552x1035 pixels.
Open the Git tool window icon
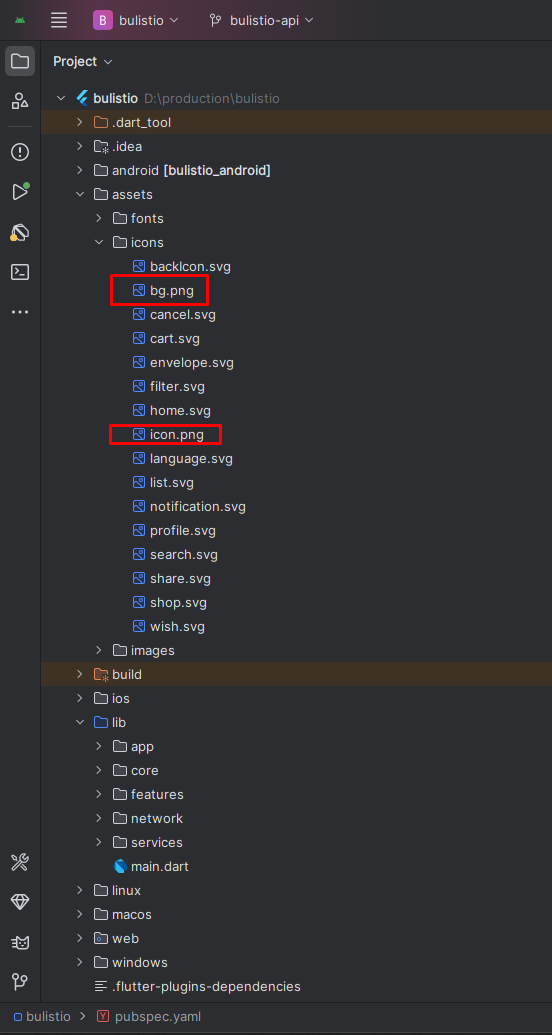[x=20, y=982]
